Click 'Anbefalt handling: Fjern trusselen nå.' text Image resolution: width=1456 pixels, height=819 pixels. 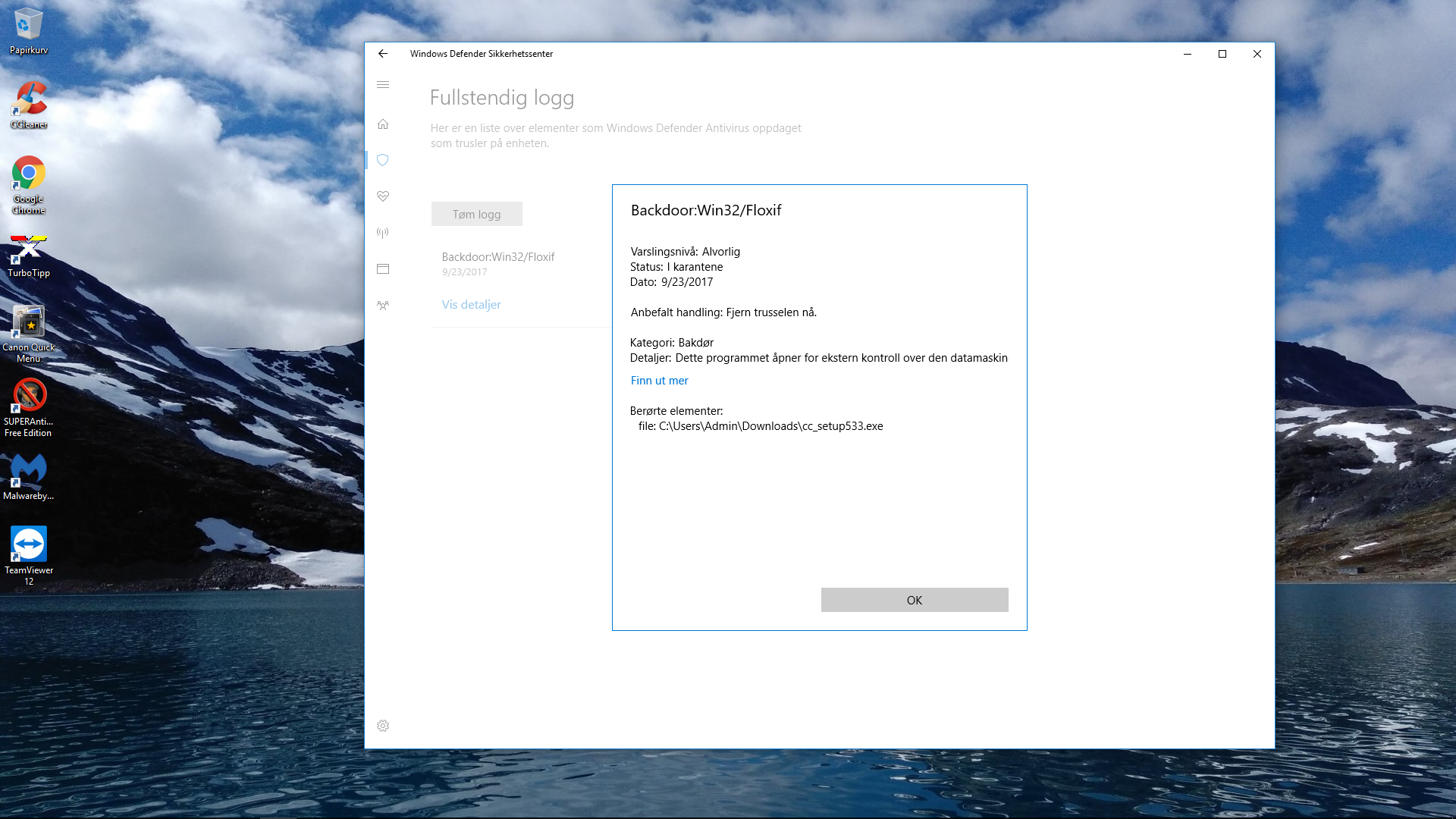(x=723, y=312)
